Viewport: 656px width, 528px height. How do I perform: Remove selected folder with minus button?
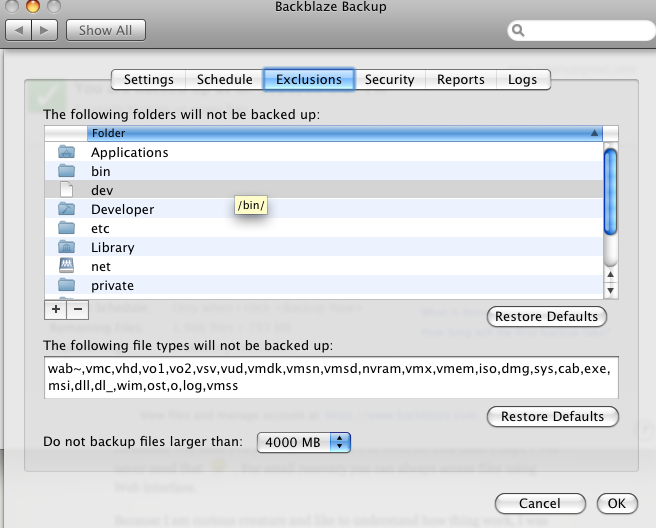point(78,309)
